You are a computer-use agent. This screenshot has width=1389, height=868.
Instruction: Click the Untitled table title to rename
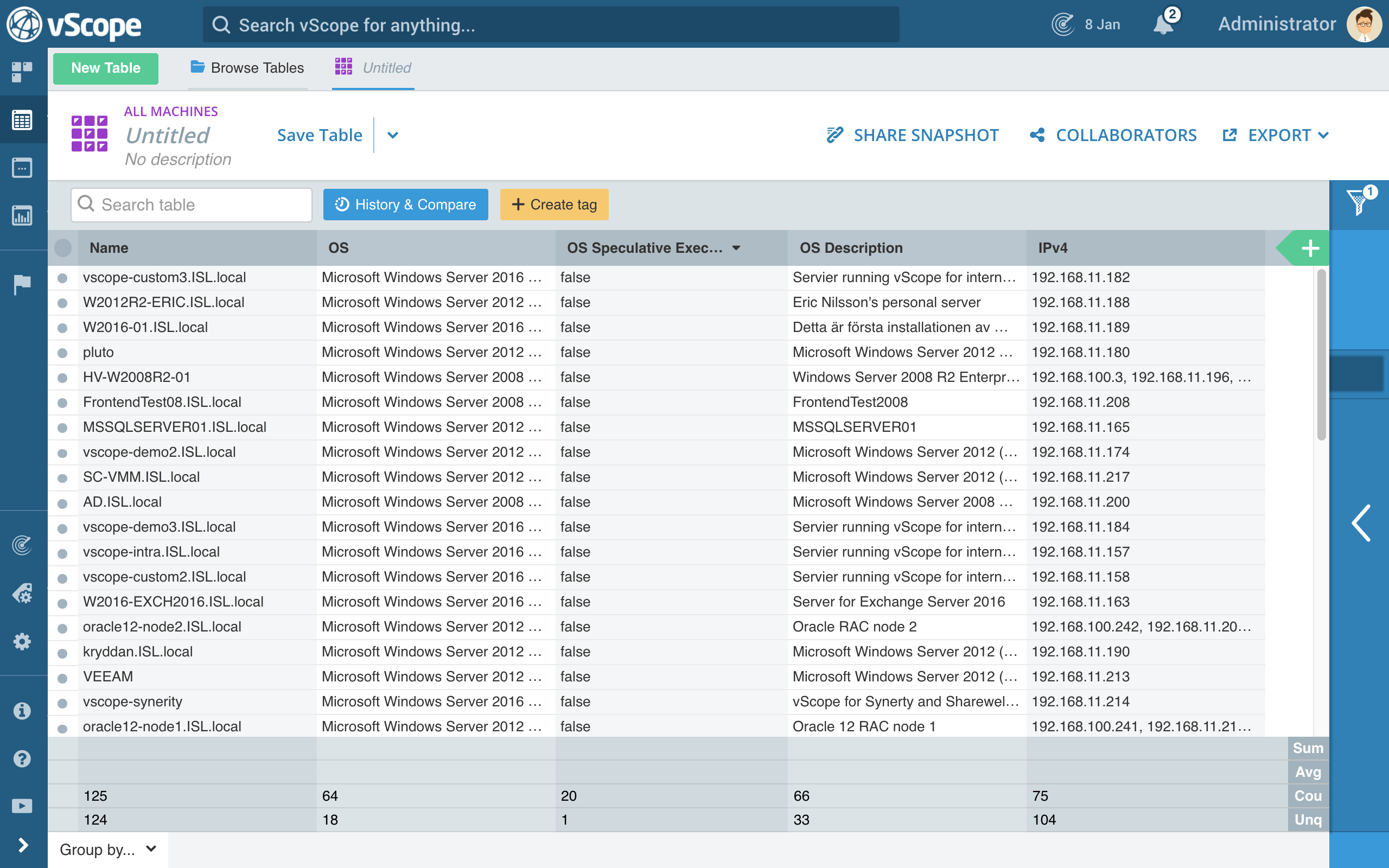click(168, 136)
